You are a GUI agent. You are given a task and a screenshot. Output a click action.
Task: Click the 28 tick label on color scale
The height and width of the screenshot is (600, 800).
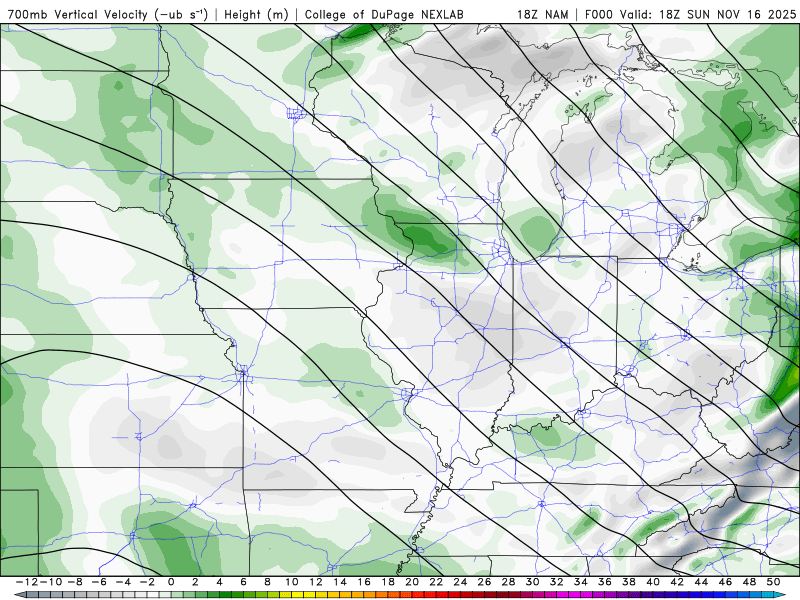pos(509,582)
